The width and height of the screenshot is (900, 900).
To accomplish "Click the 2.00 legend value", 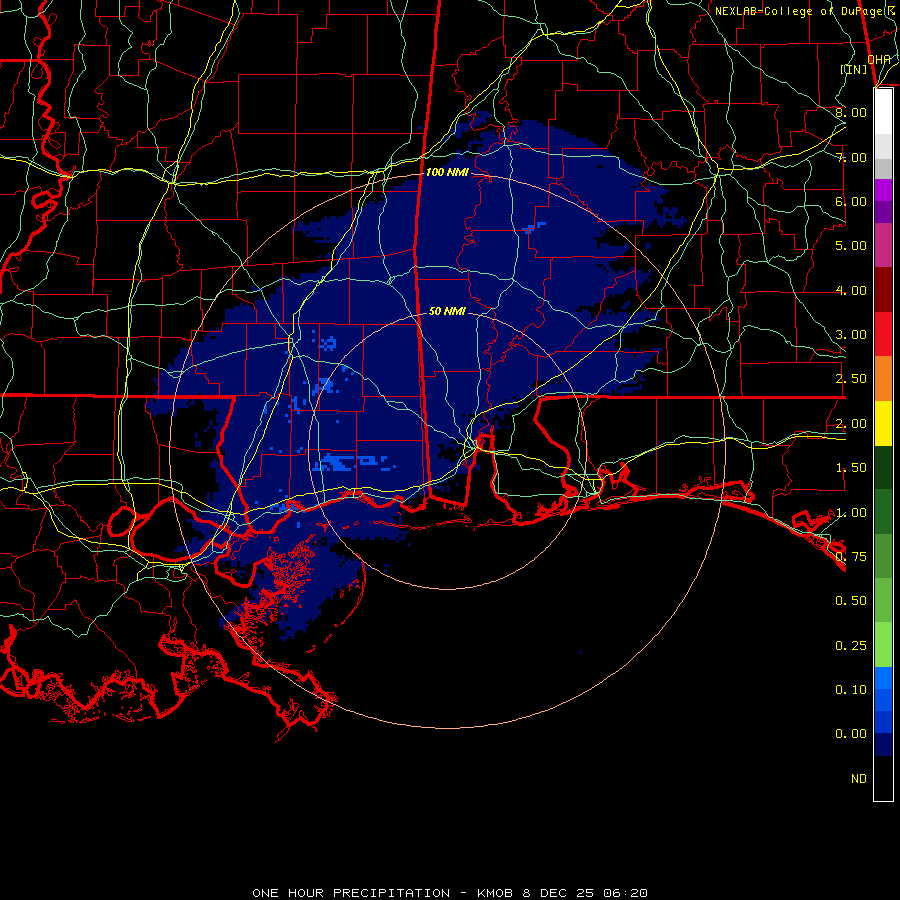I will click(851, 424).
